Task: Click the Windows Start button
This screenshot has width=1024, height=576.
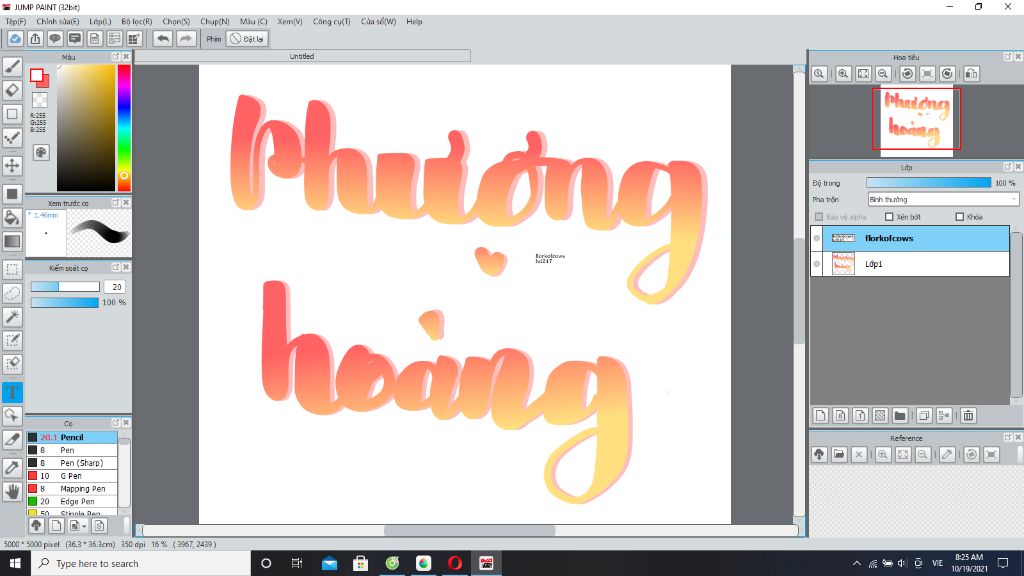Action: (15, 563)
